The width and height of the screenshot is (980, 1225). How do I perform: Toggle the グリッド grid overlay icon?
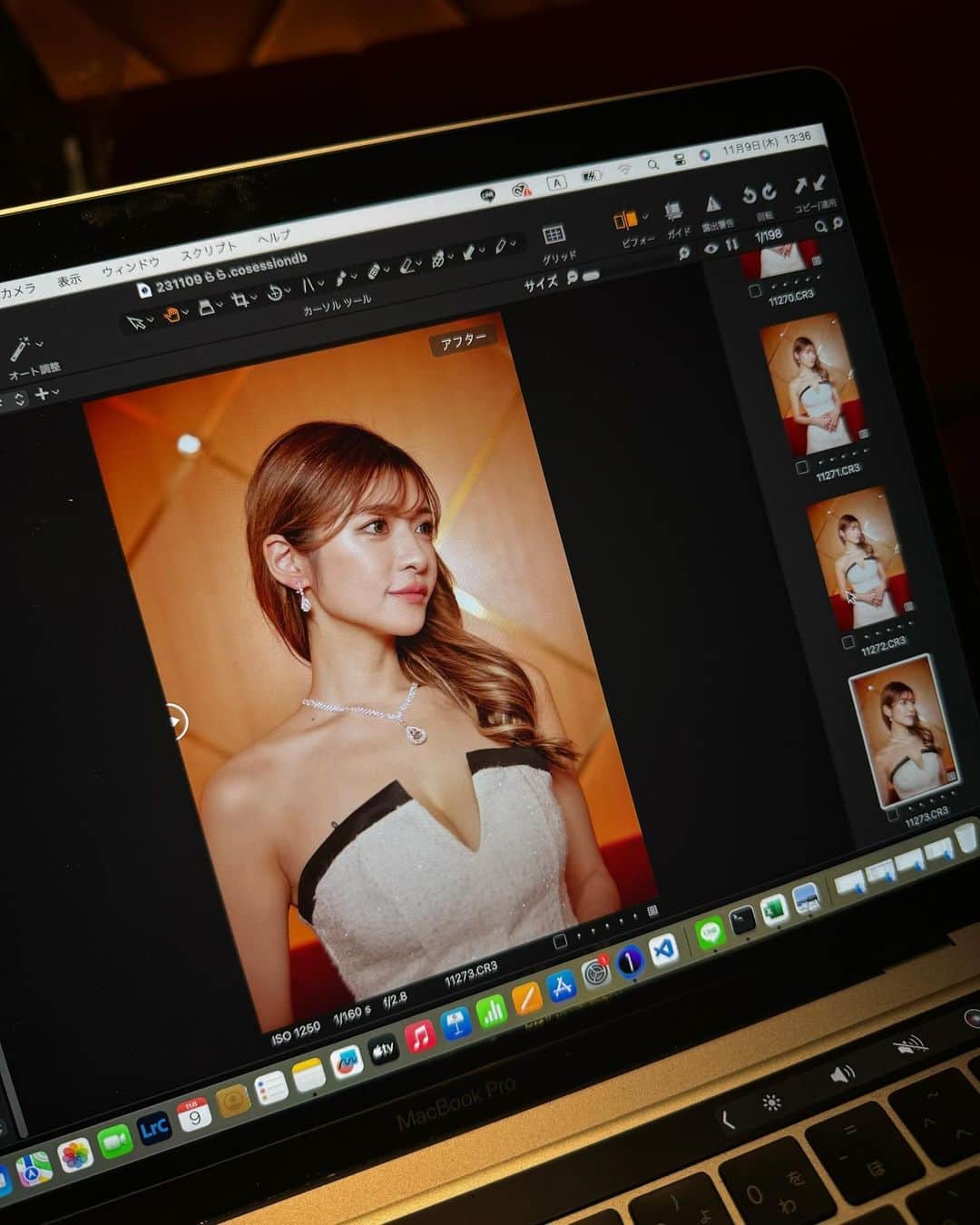[554, 235]
